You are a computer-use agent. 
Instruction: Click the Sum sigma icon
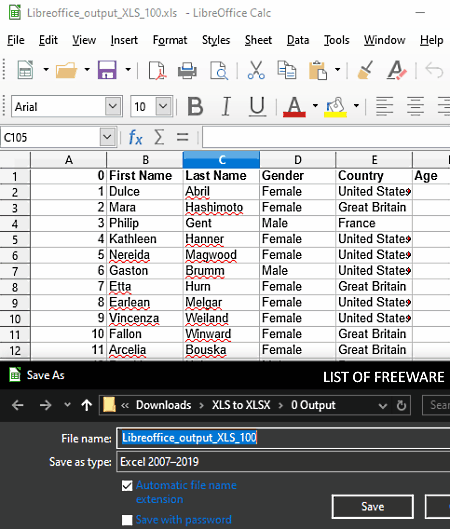point(159,137)
